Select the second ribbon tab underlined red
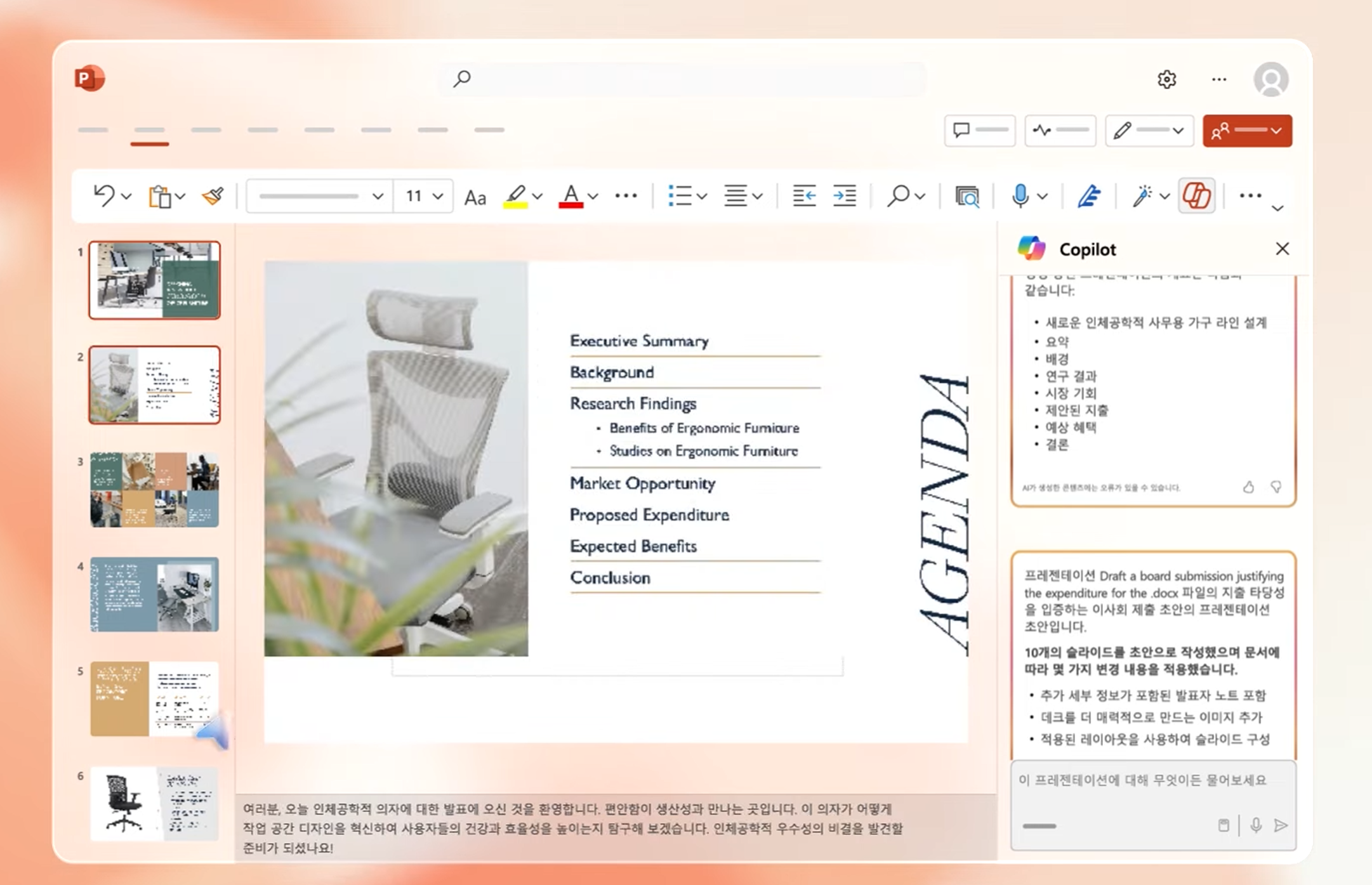Image resolution: width=1372 pixels, height=885 pixels. [150, 131]
